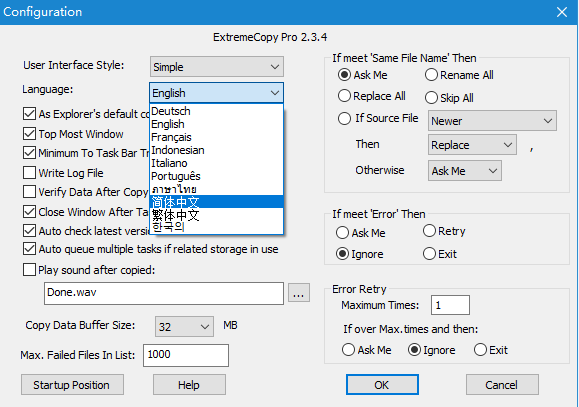
Task: Click Max. Failed Files In List field
Action: [186, 355]
